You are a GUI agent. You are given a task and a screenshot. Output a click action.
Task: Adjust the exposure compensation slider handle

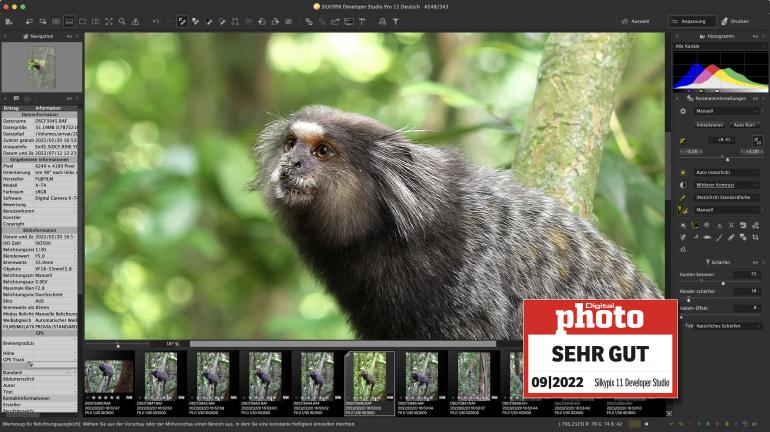[727, 159]
